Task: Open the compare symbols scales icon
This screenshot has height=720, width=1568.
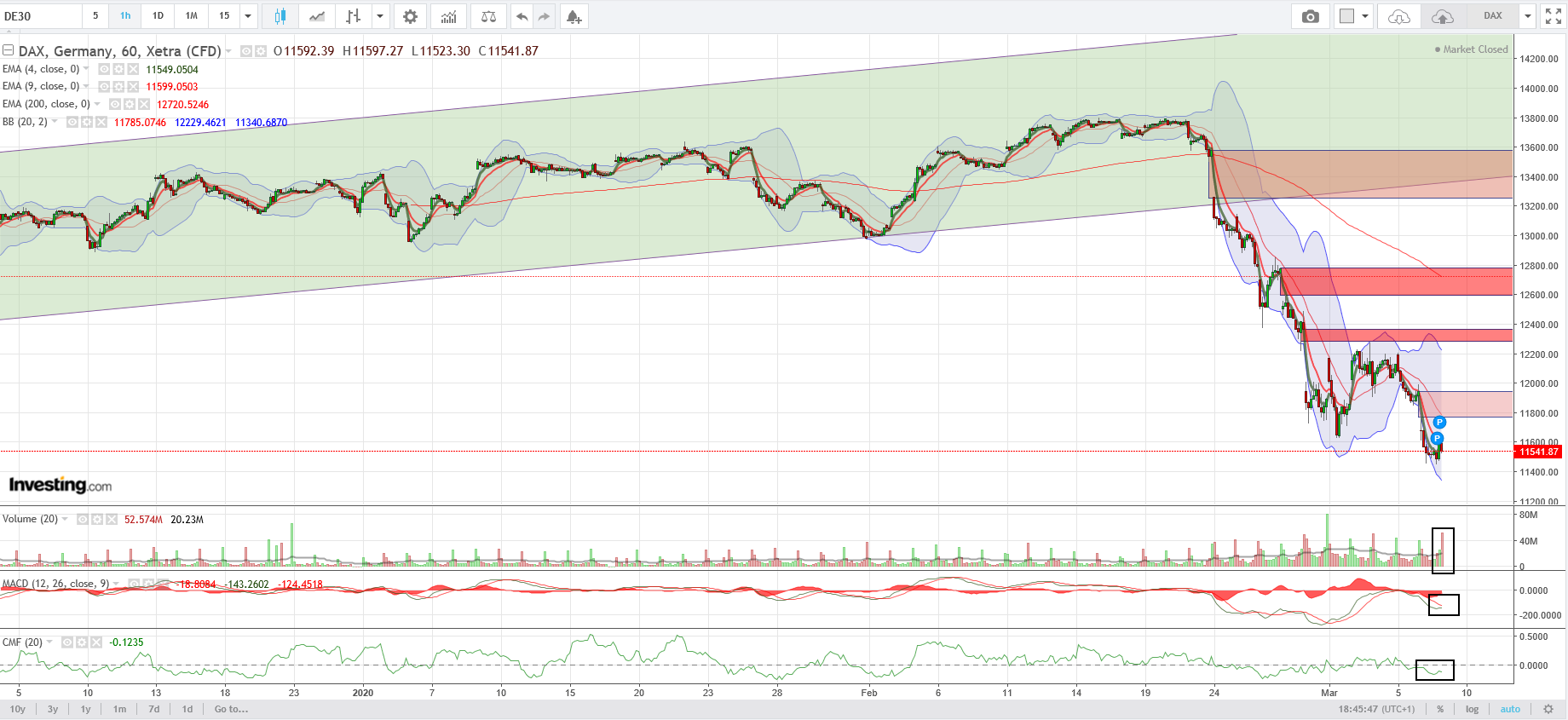Action: 488,16
